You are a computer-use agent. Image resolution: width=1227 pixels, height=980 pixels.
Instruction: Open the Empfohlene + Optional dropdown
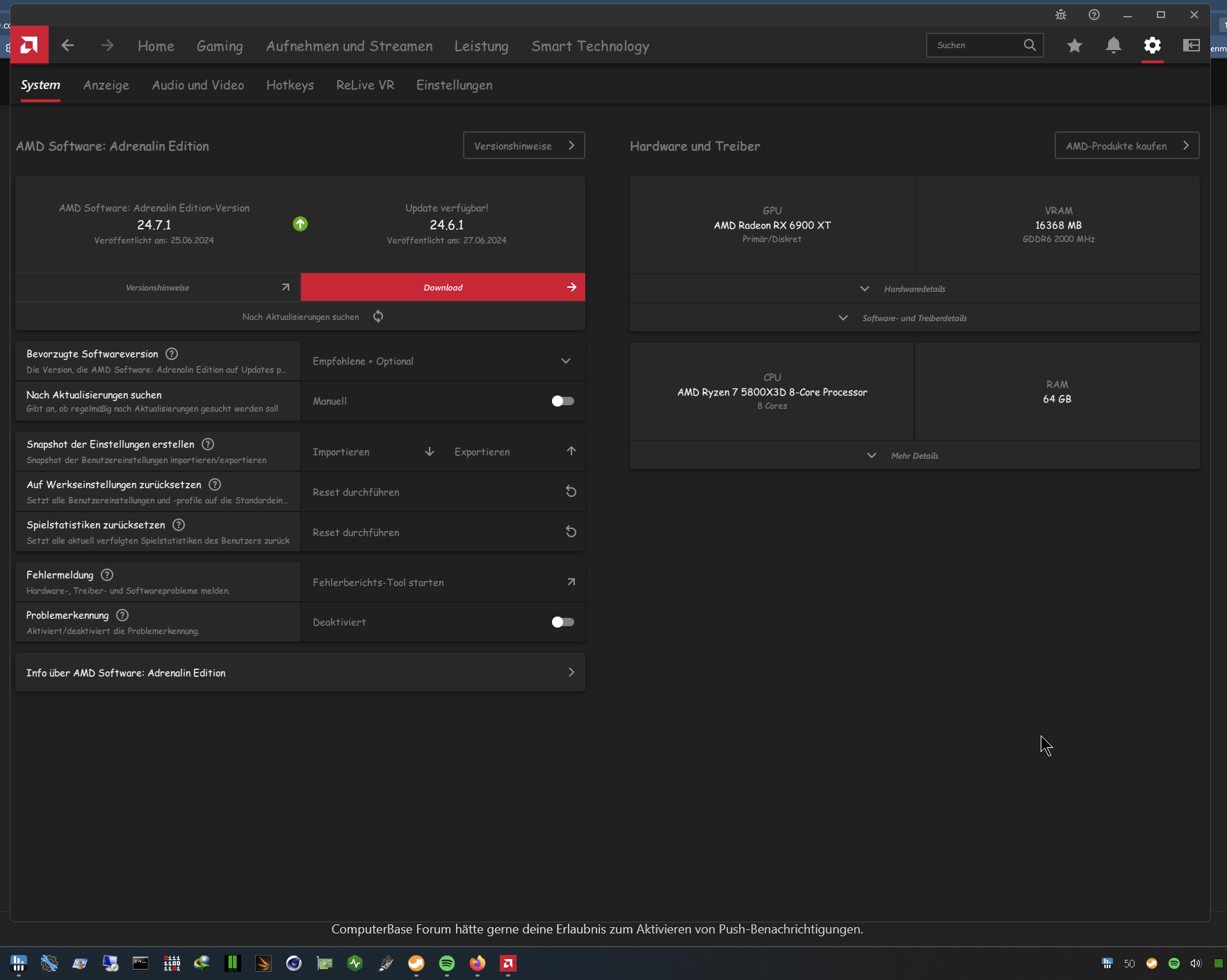click(443, 361)
